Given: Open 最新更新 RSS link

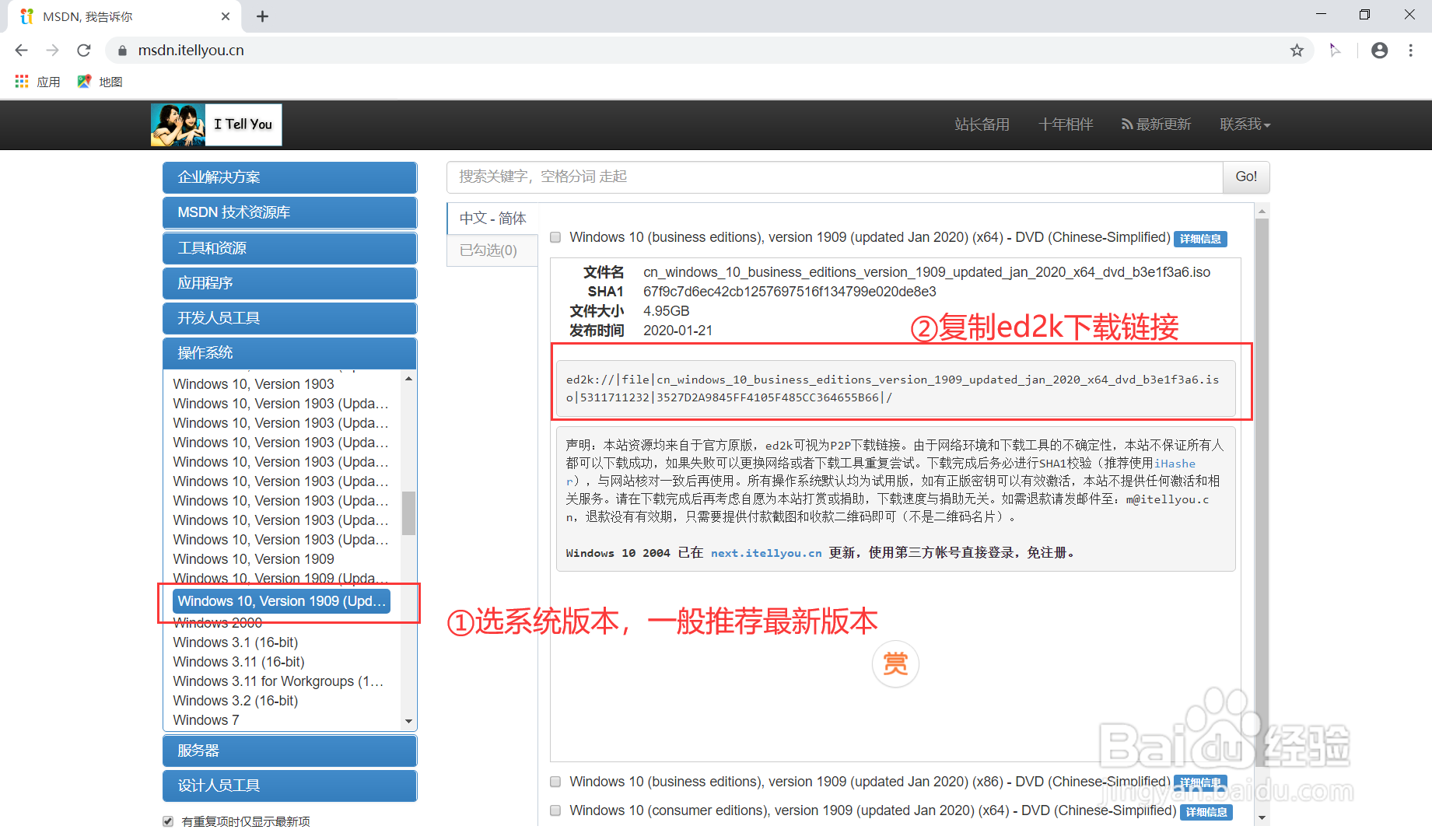Looking at the screenshot, I should click(x=1156, y=124).
